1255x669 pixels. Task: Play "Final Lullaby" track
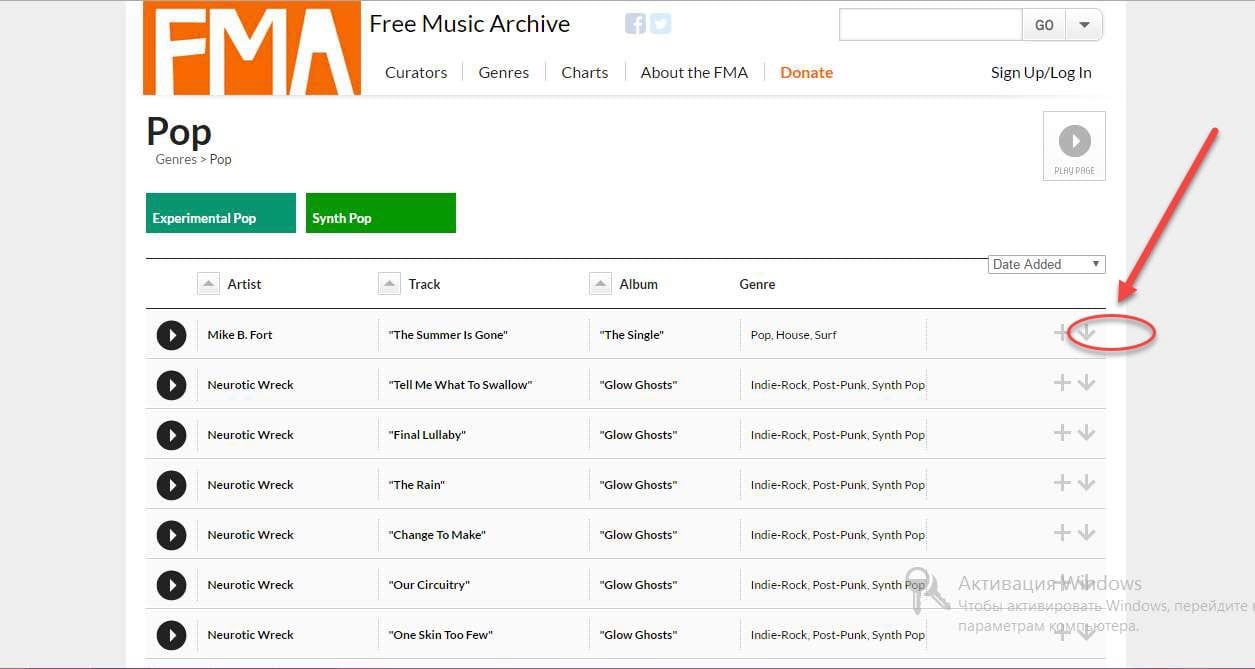click(x=172, y=435)
